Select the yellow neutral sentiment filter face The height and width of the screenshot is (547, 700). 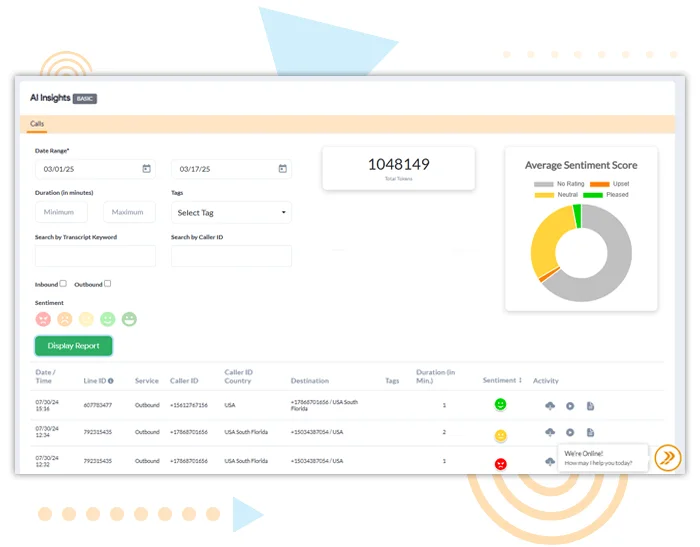(86, 319)
